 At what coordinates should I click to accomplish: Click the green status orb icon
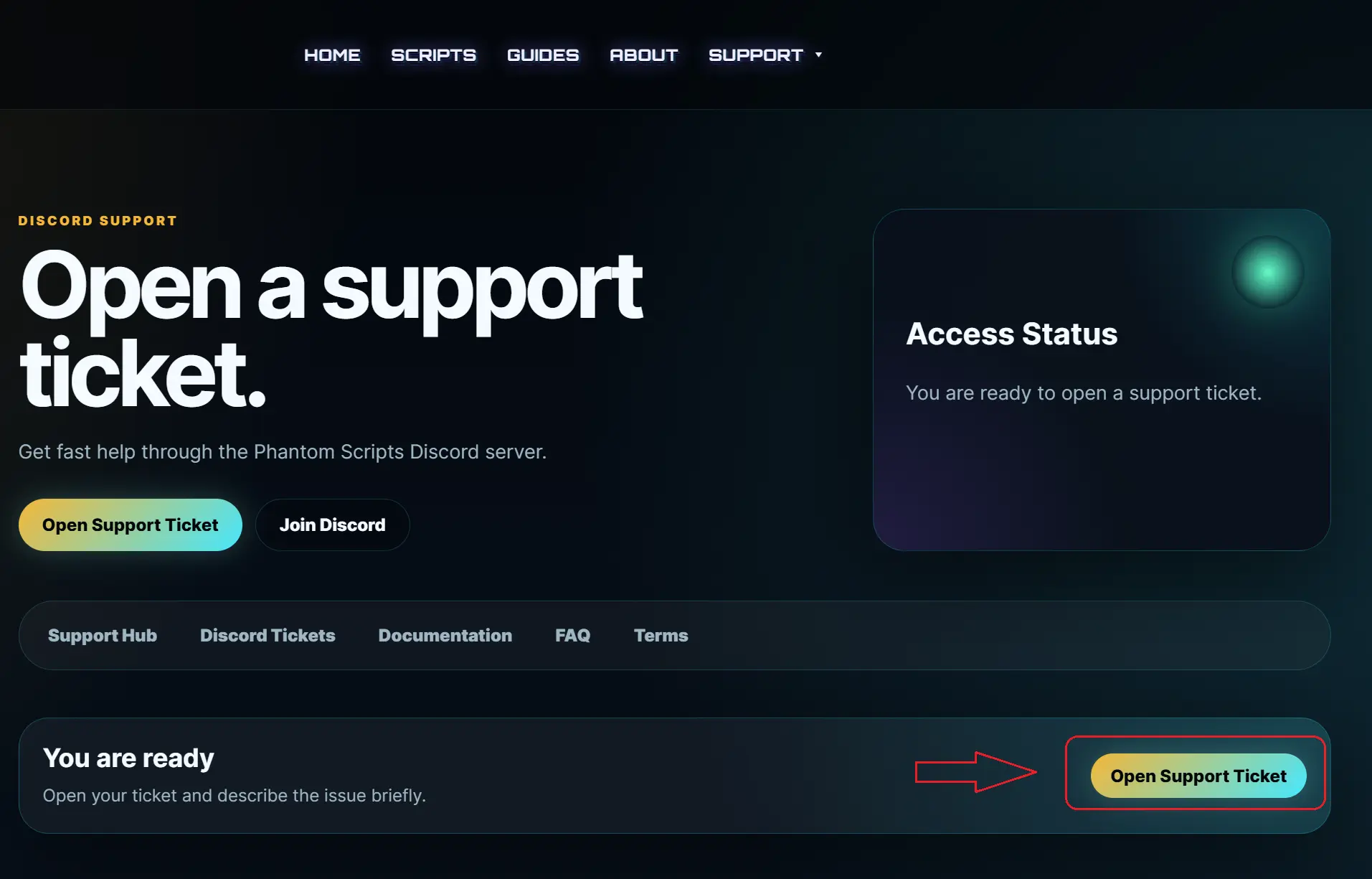click(1268, 272)
